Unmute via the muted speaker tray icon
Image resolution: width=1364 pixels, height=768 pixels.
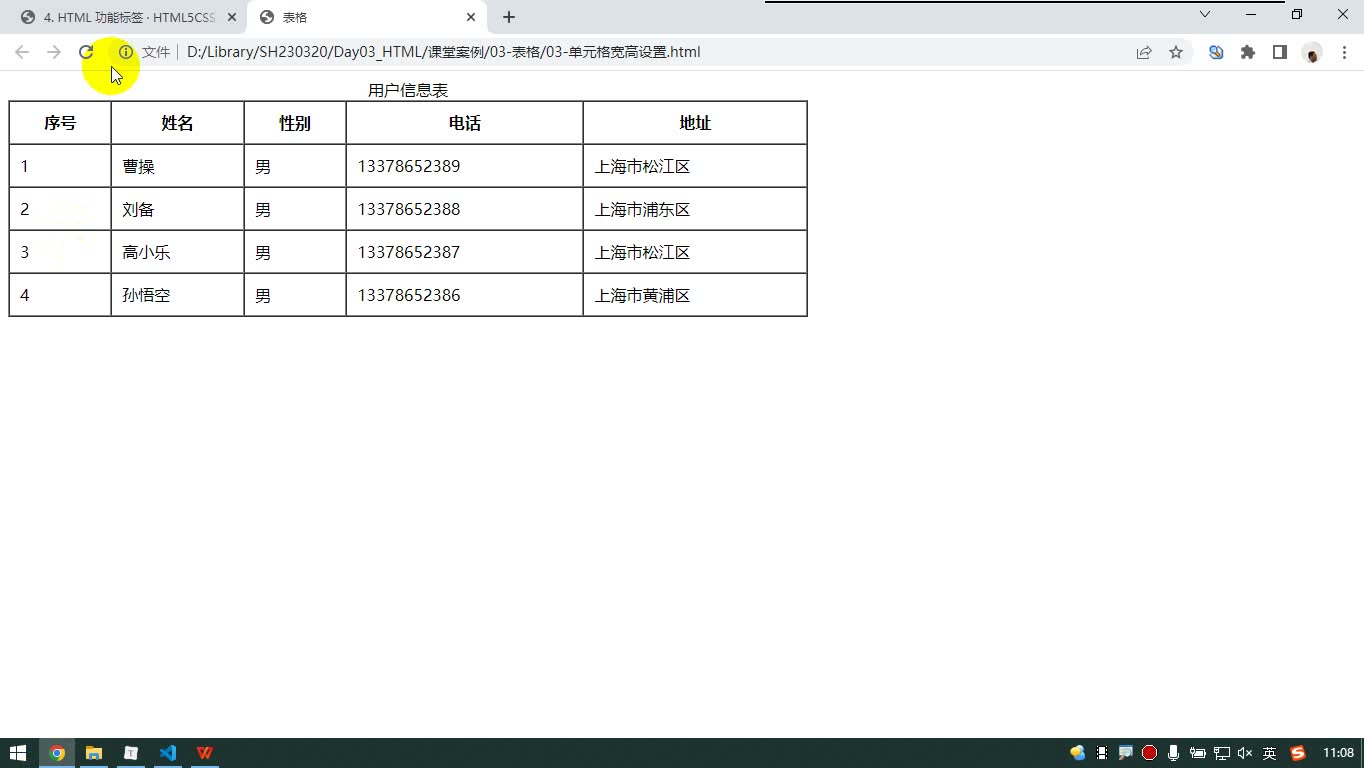tap(1245, 753)
